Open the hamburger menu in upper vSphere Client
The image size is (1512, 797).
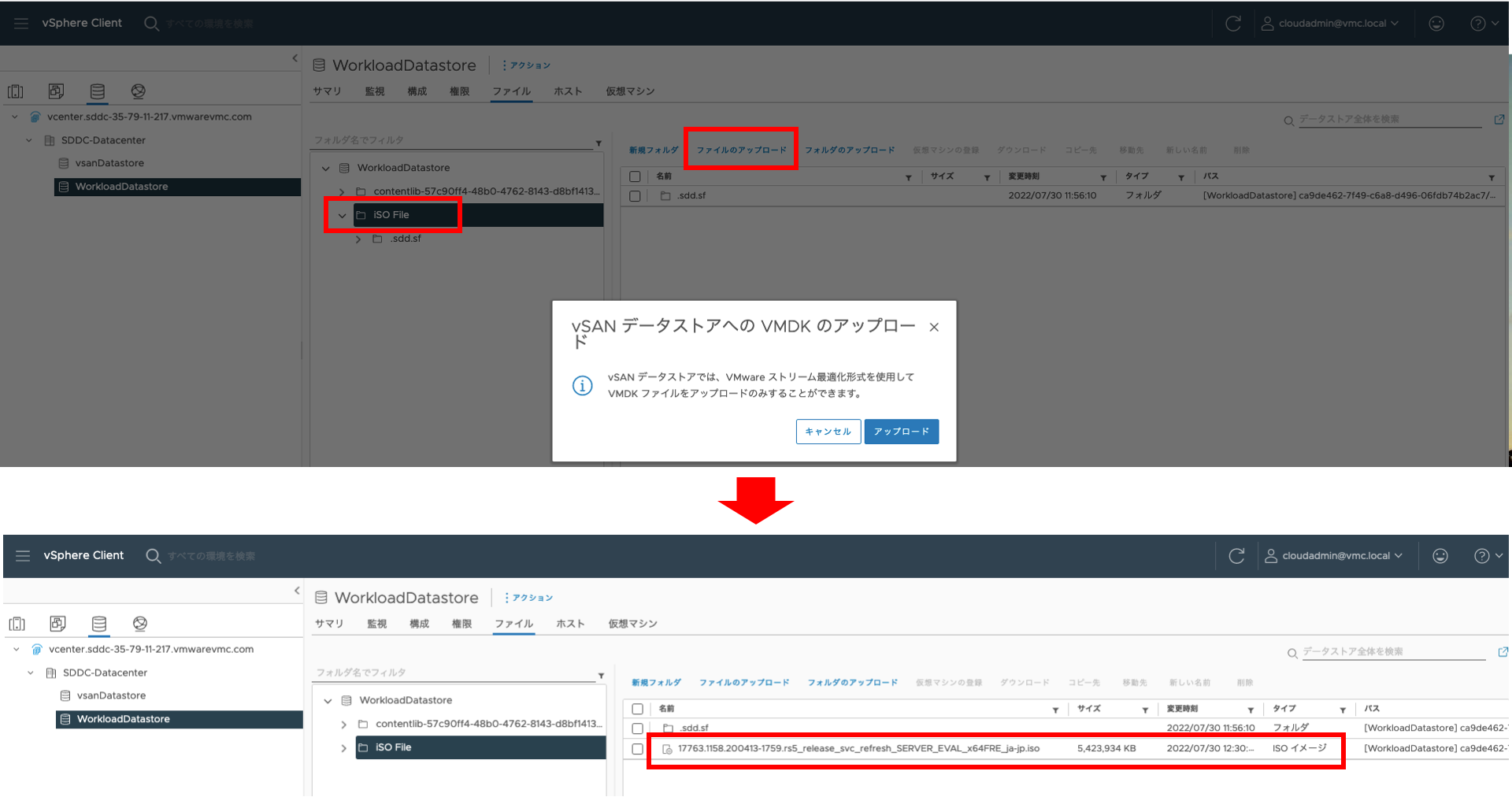pos(21,24)
